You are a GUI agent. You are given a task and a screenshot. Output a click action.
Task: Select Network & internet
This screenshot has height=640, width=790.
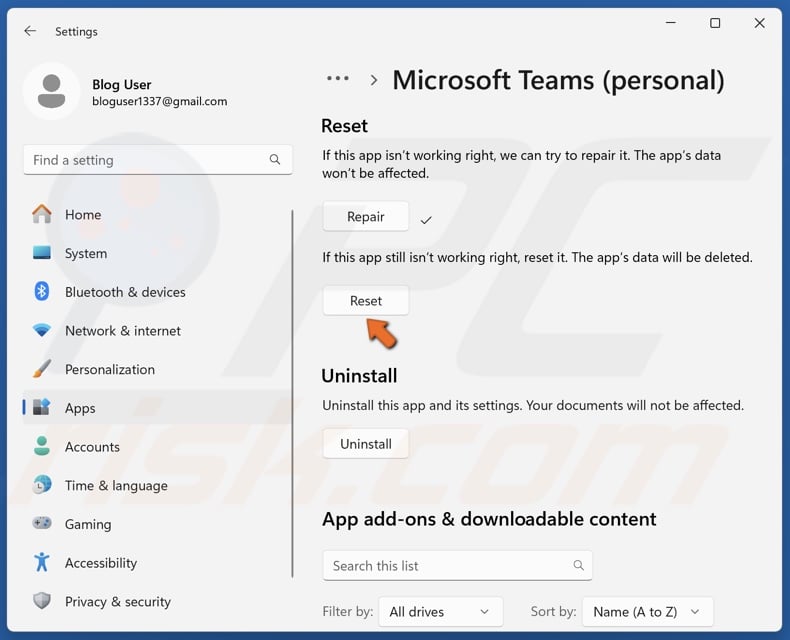pyautogui.click(x=156, y=331)
